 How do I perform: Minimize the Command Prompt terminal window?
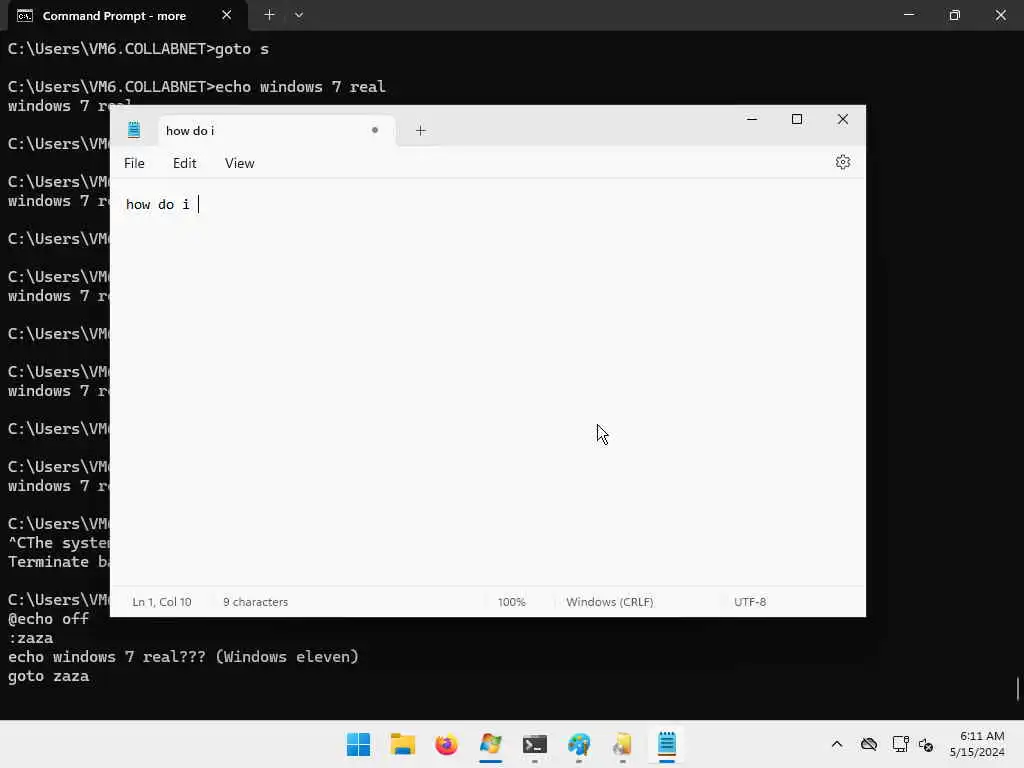[908, 14]
